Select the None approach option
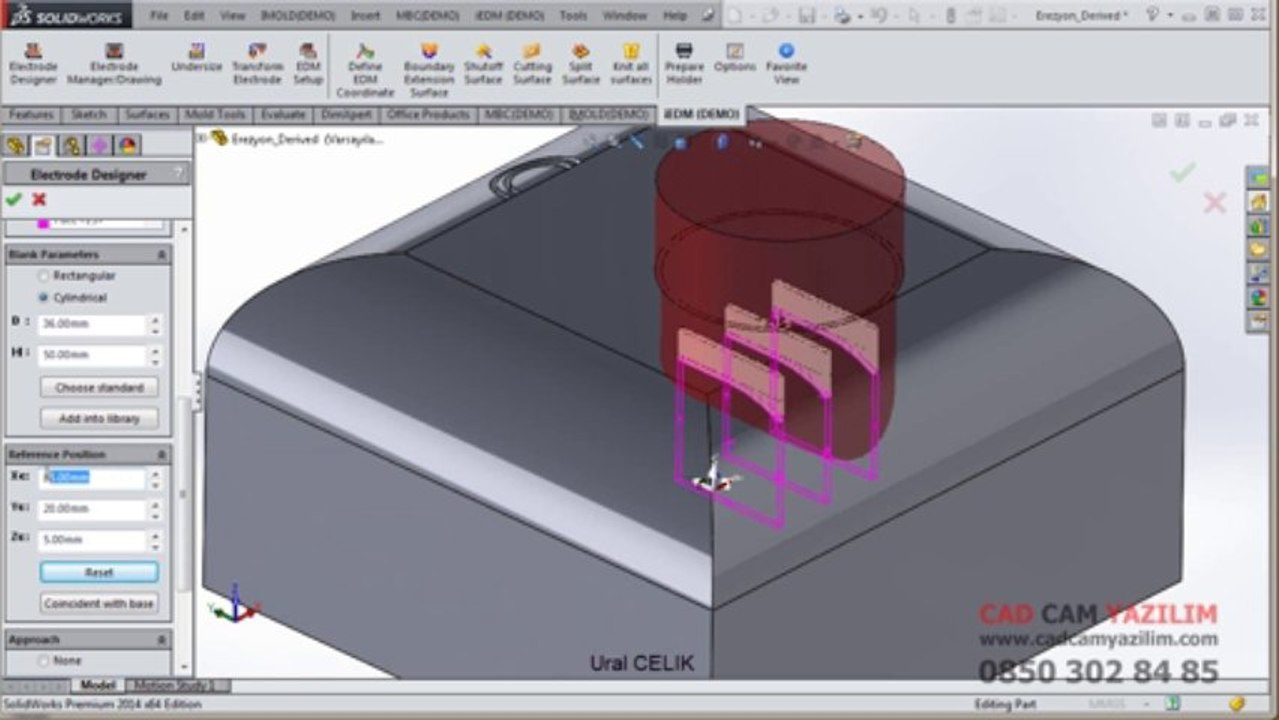This screenshot has height=720, width=1279. [x=43, y=661]
